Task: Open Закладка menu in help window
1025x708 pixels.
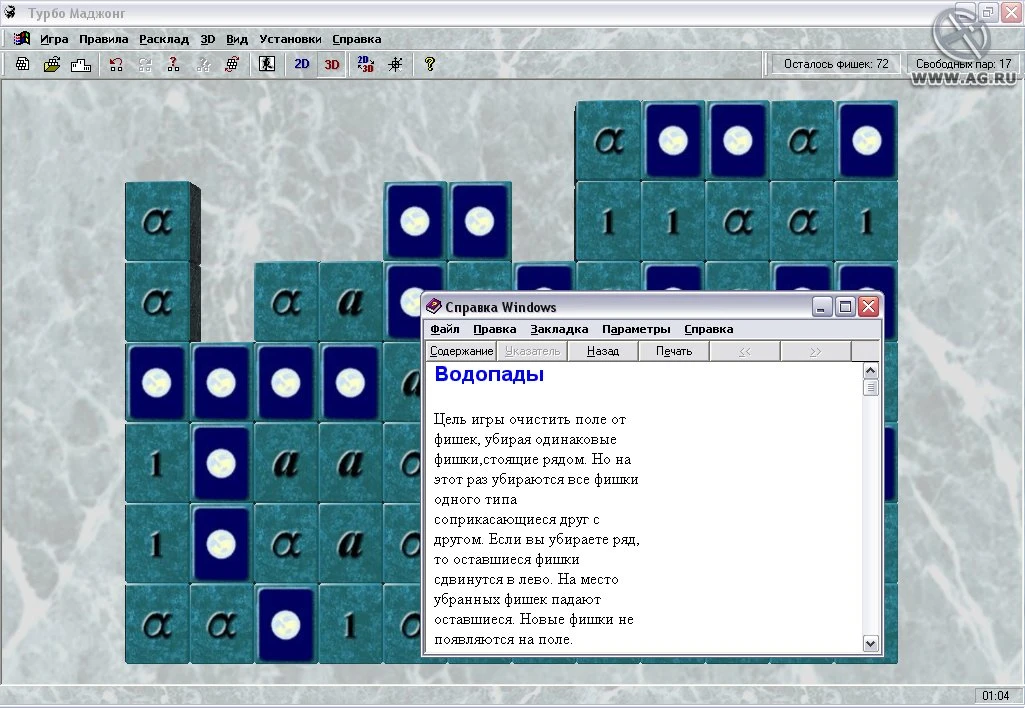Action: point(559,329)
